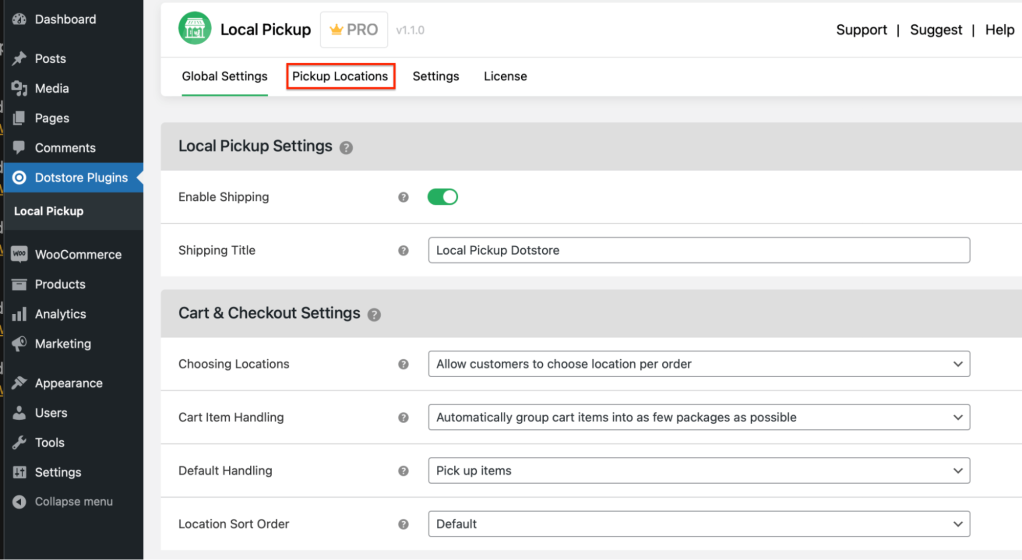Image resolution: width=1022 pixels, height=560 pixels.
Task: Click the help icon for Choosing Locations
Action: coord(404,365)
